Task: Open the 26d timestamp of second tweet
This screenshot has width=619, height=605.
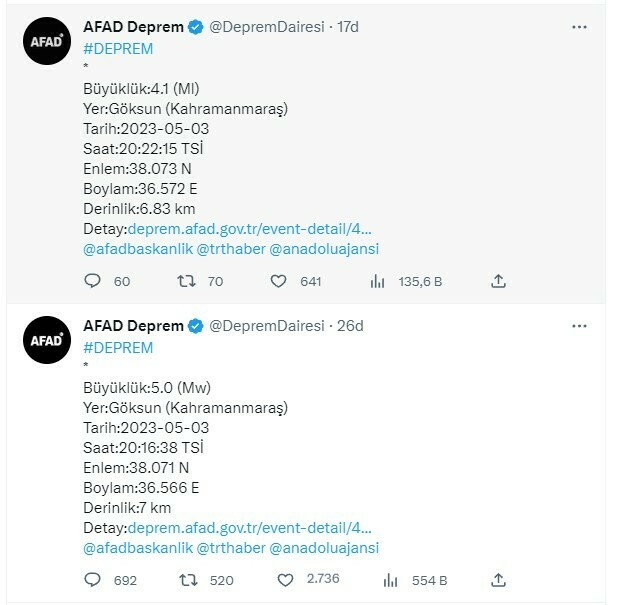Action: pyautogui.click(x=350, y=326)
